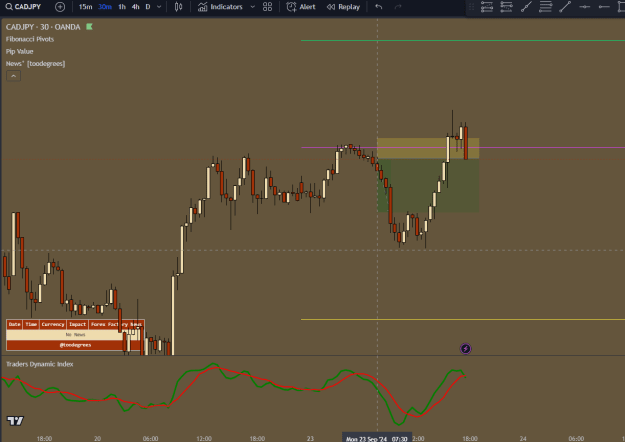This screenshot has height=442, width=625.
Task: Click the purple lightning event marker
Action: 466,349
